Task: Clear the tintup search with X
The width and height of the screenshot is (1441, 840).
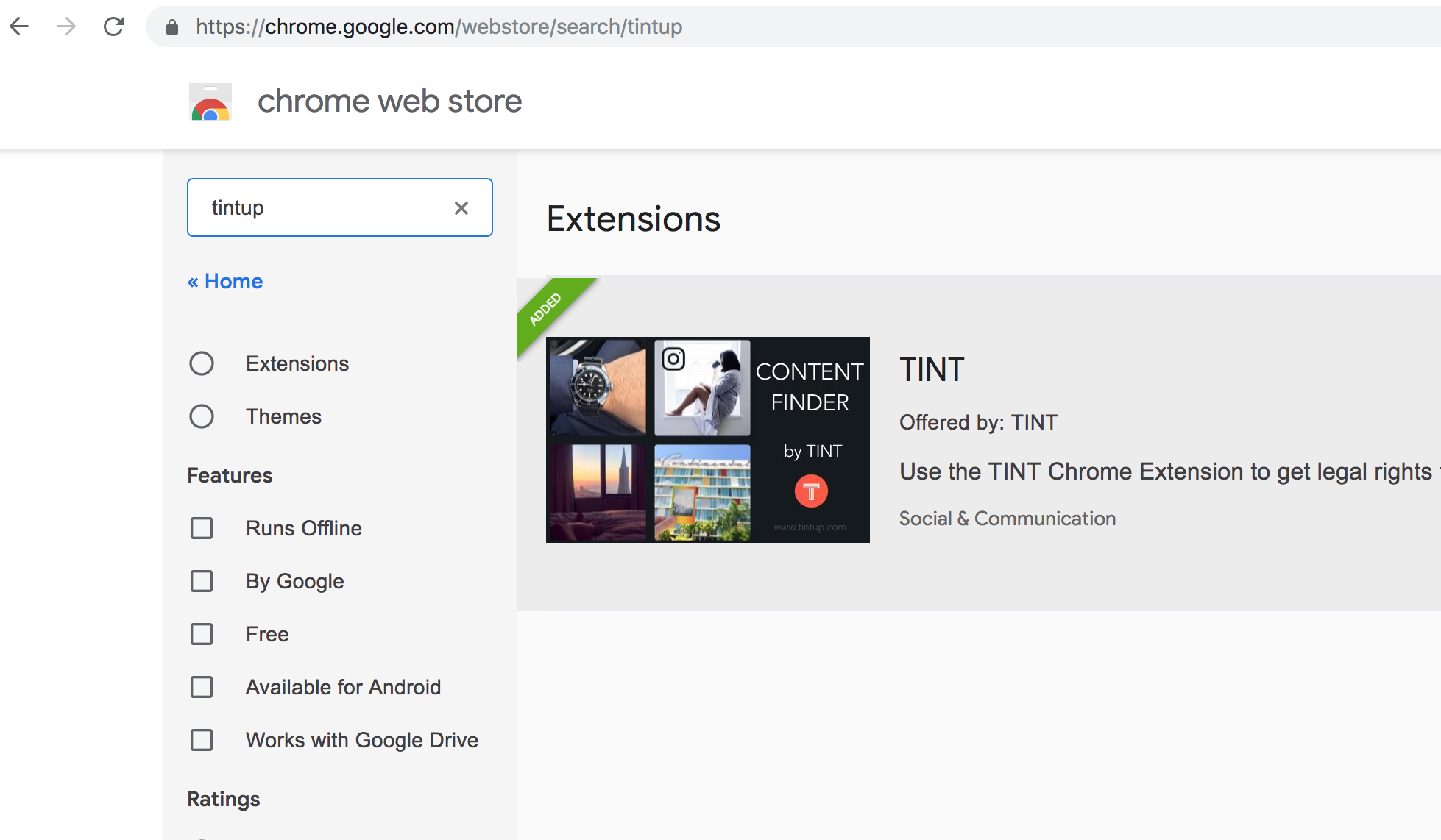Action: [461, 208]
